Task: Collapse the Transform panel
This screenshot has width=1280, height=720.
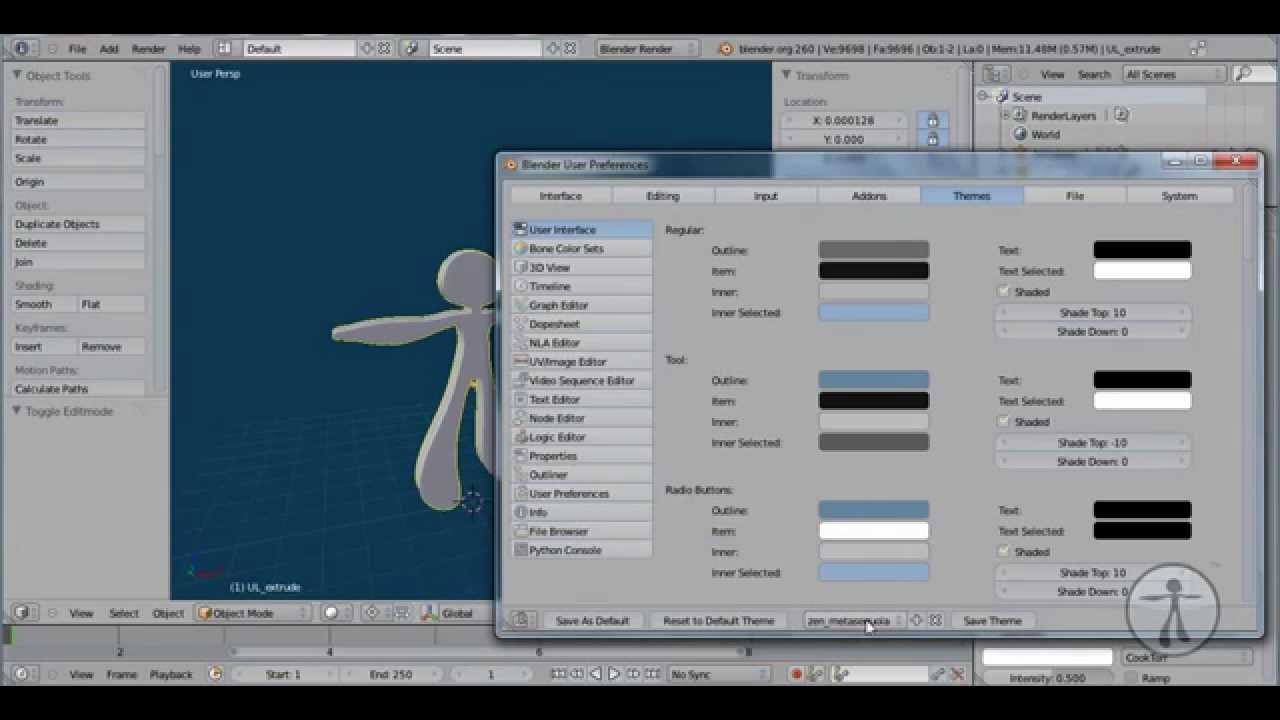Action: (787, 75)
